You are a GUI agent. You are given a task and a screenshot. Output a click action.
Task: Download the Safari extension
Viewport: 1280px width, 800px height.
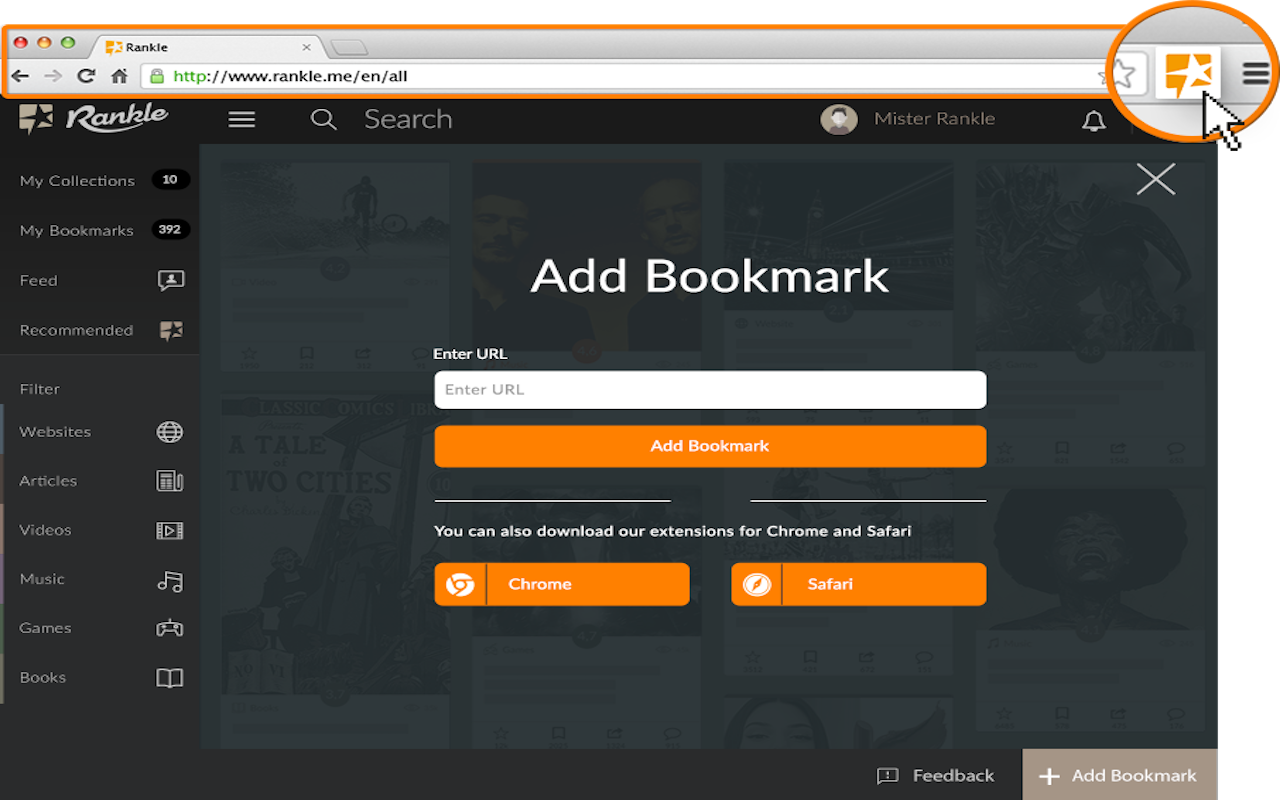tap(859, 584)
